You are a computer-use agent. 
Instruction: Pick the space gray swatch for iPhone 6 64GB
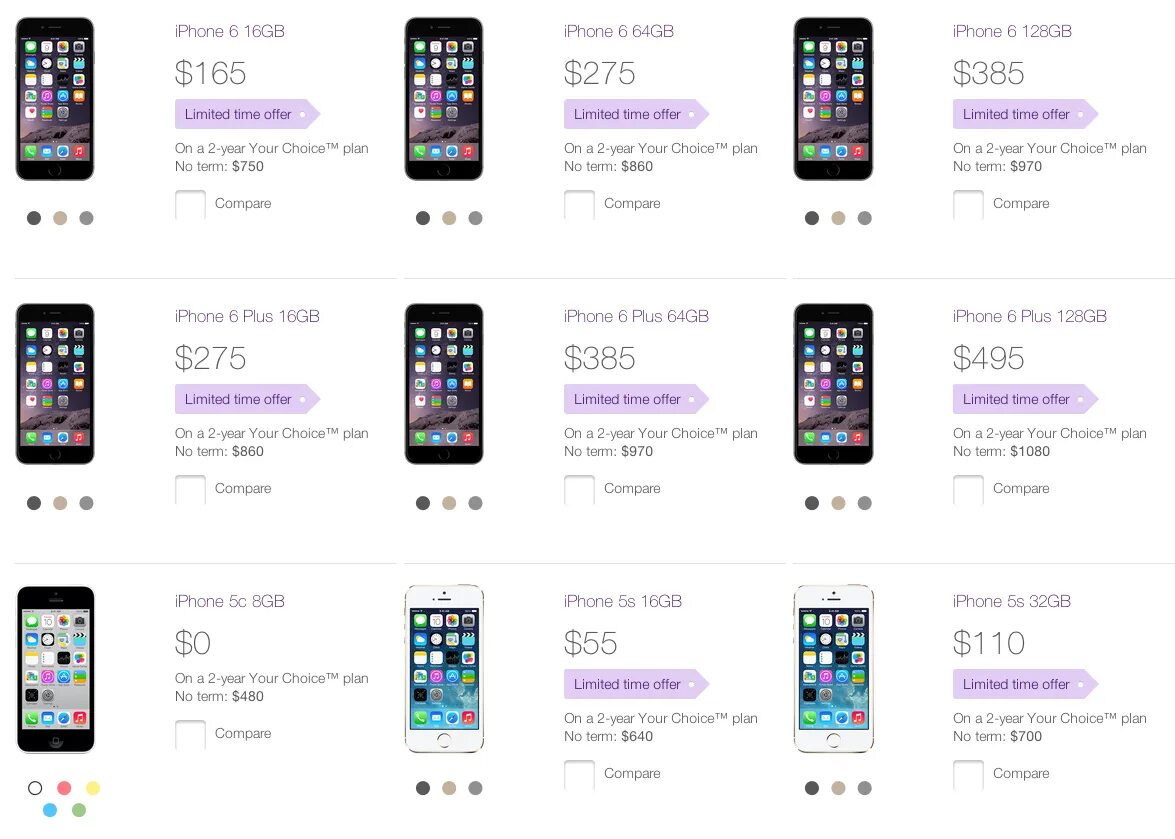point(423,218)
